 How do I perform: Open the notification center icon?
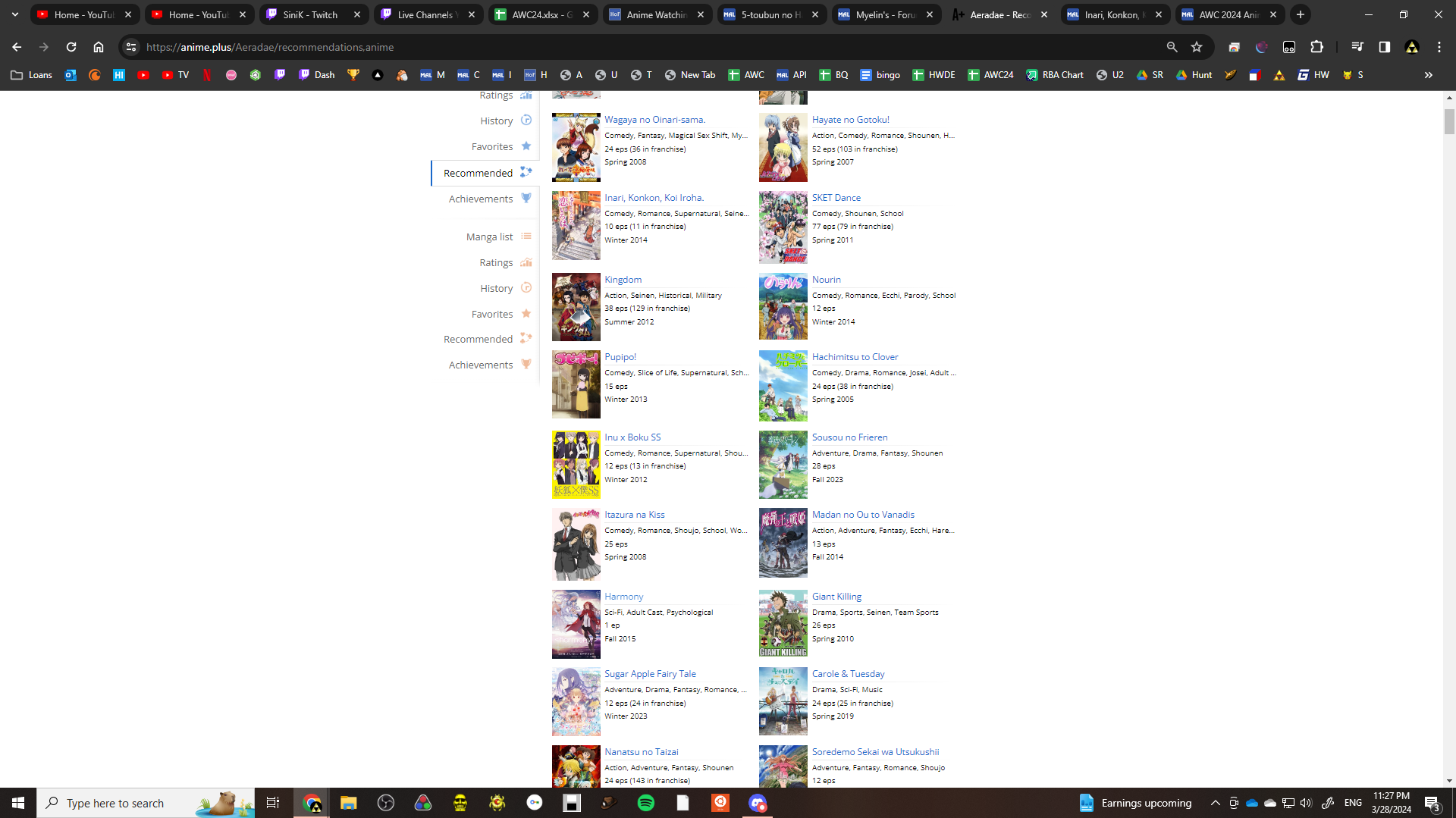click(1432, 803)
